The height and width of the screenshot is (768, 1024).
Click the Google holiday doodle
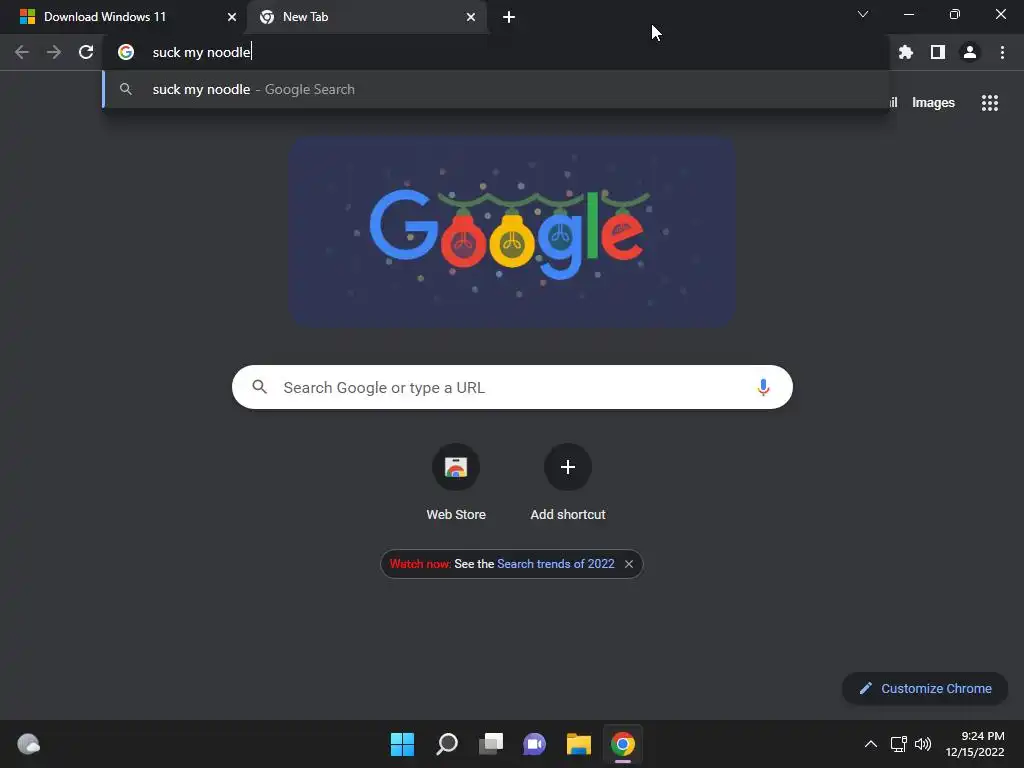coord(513,231)
